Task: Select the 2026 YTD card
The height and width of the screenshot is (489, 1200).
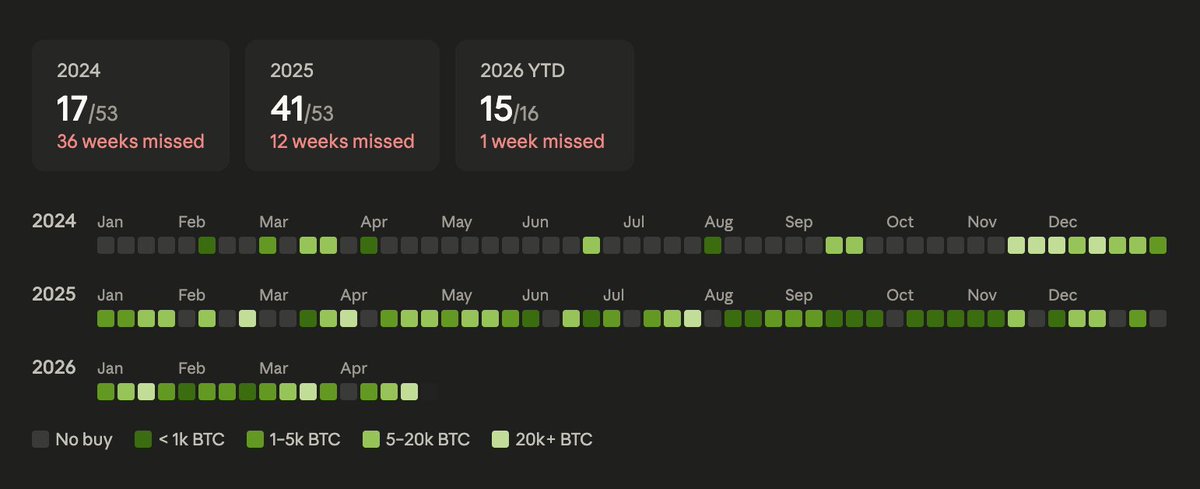Action: 544,106
